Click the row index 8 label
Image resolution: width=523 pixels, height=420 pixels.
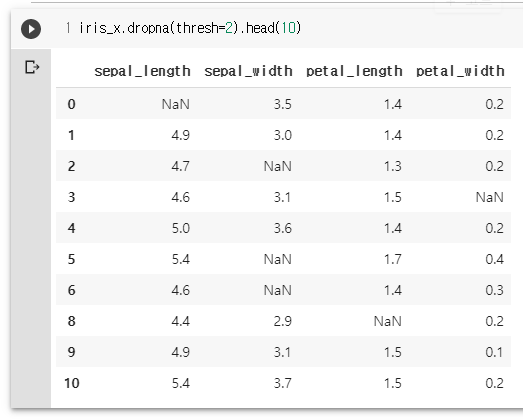pyautogui.click(x=72, y=322)
